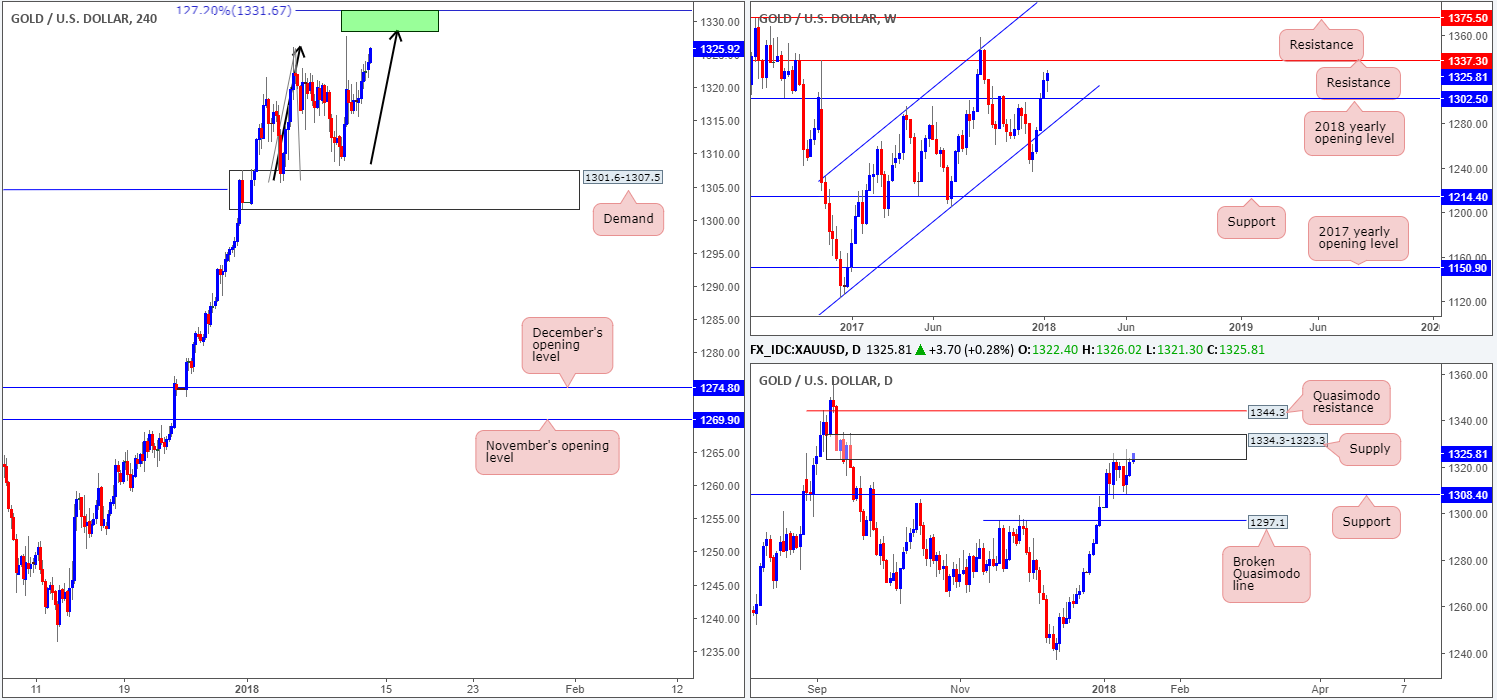Click the 1274.80 price axis tag
This screenshot has width=1497, height=700.
719,387
